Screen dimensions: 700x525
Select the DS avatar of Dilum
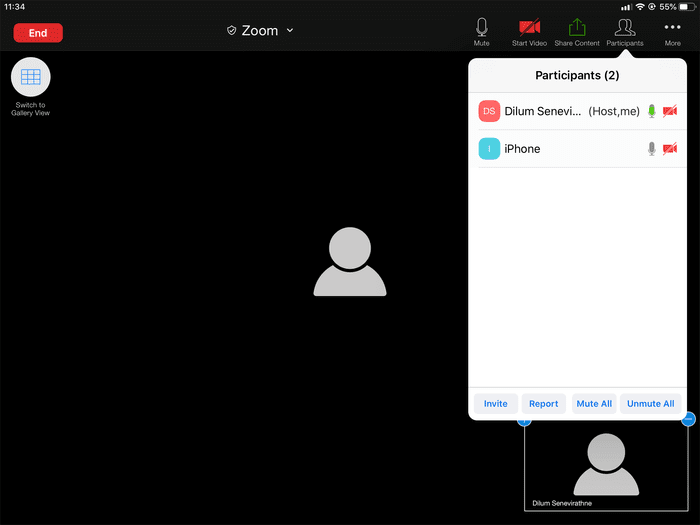[x=489, y=111]
